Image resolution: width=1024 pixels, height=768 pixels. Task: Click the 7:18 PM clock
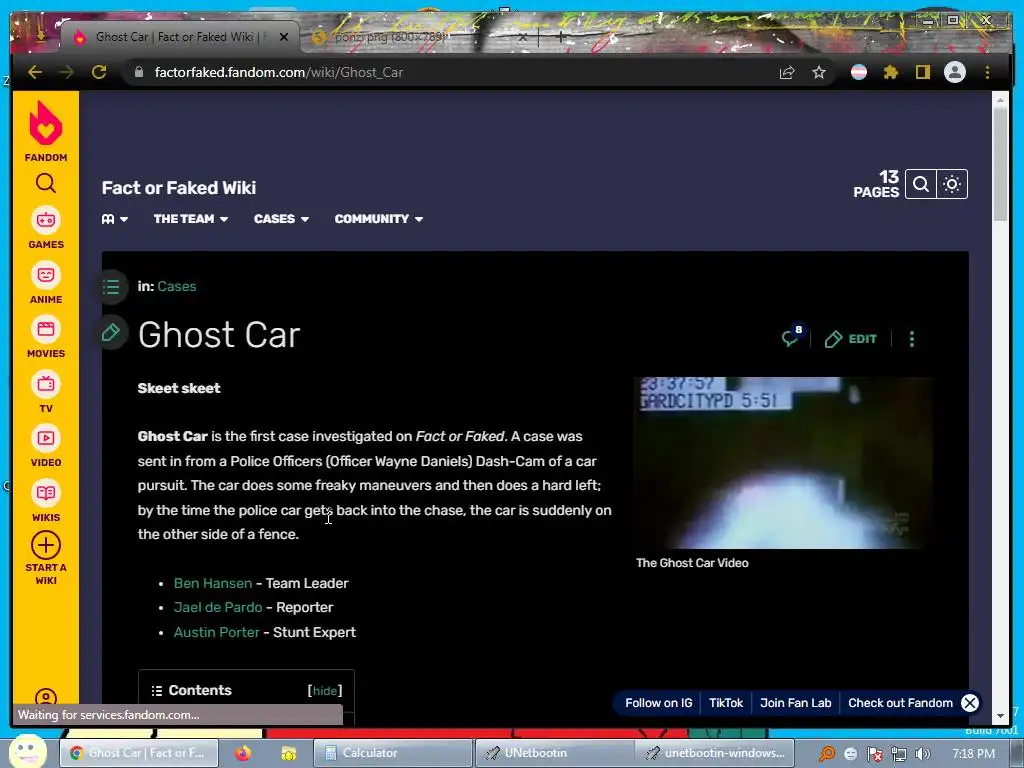pos(974,754)
